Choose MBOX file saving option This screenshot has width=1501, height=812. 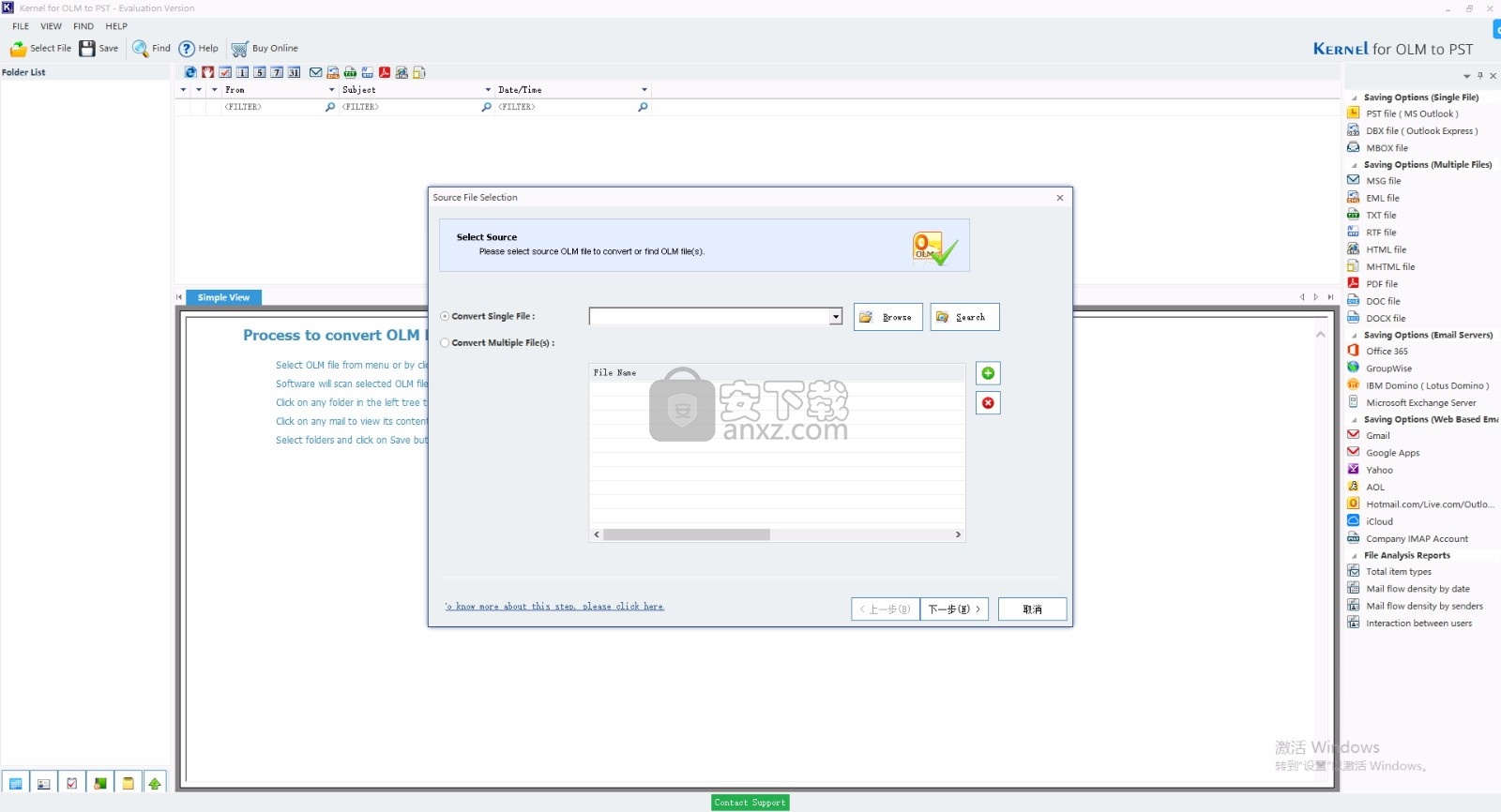click(1387, 148)
